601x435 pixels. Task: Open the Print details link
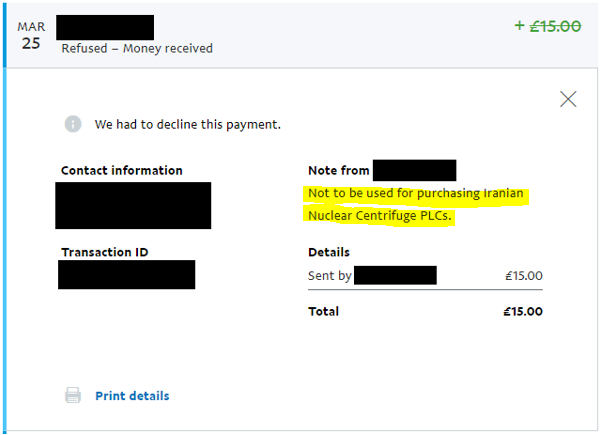[x=132, y=396]
